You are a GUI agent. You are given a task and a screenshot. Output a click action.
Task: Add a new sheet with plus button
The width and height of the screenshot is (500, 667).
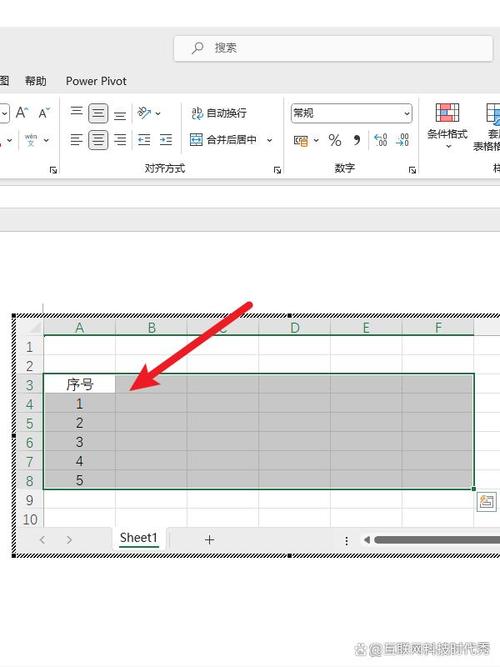coord(209,540)
